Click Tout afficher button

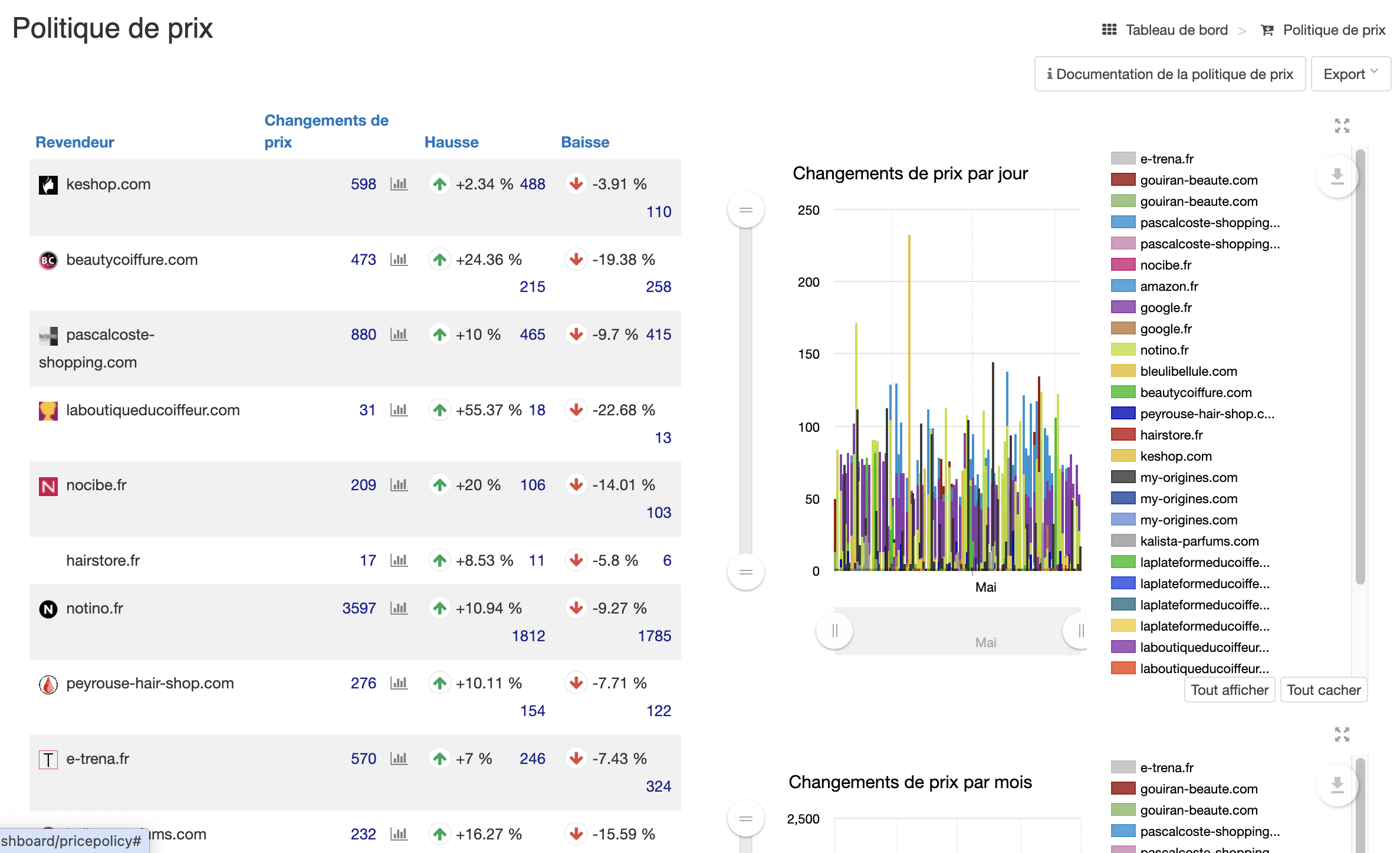pos(1230,690)
